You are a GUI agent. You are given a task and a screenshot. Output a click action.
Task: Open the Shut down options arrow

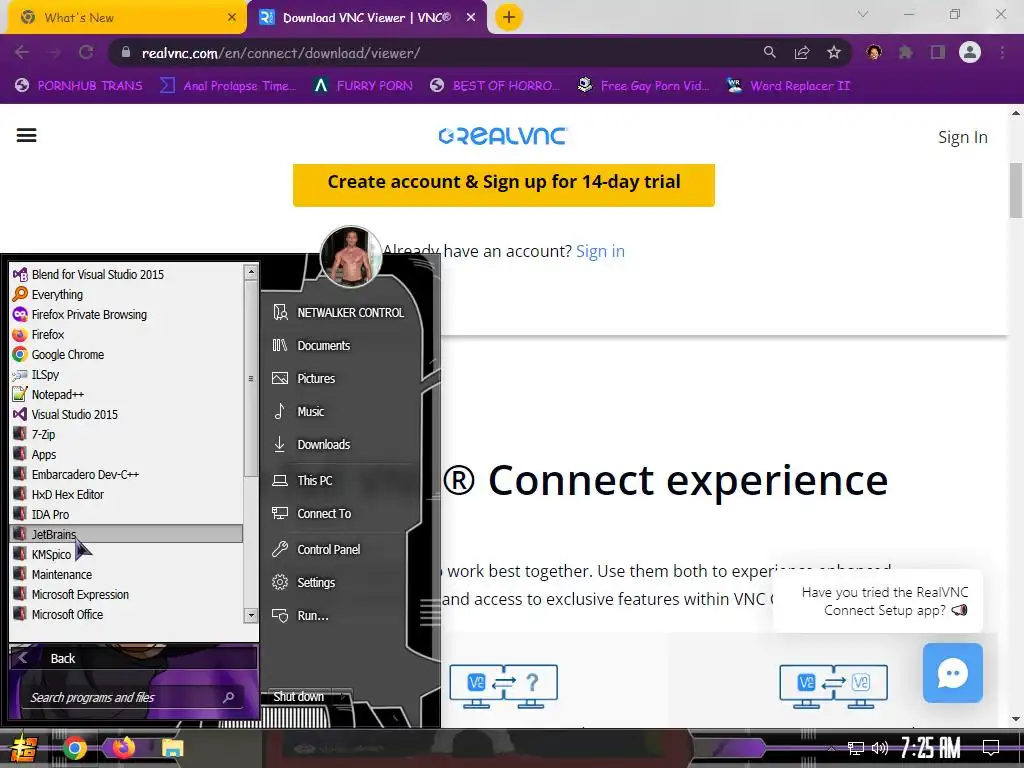pos(344,697)
